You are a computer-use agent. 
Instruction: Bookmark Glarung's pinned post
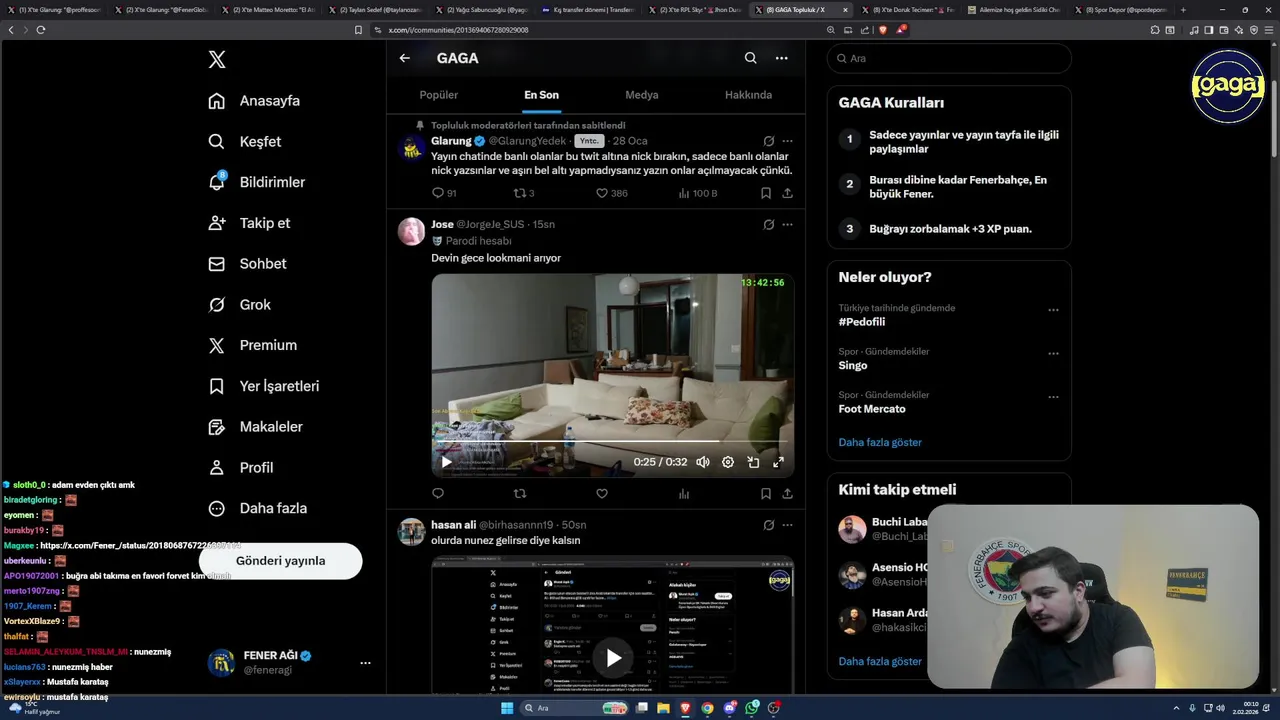tap(766, 193)
